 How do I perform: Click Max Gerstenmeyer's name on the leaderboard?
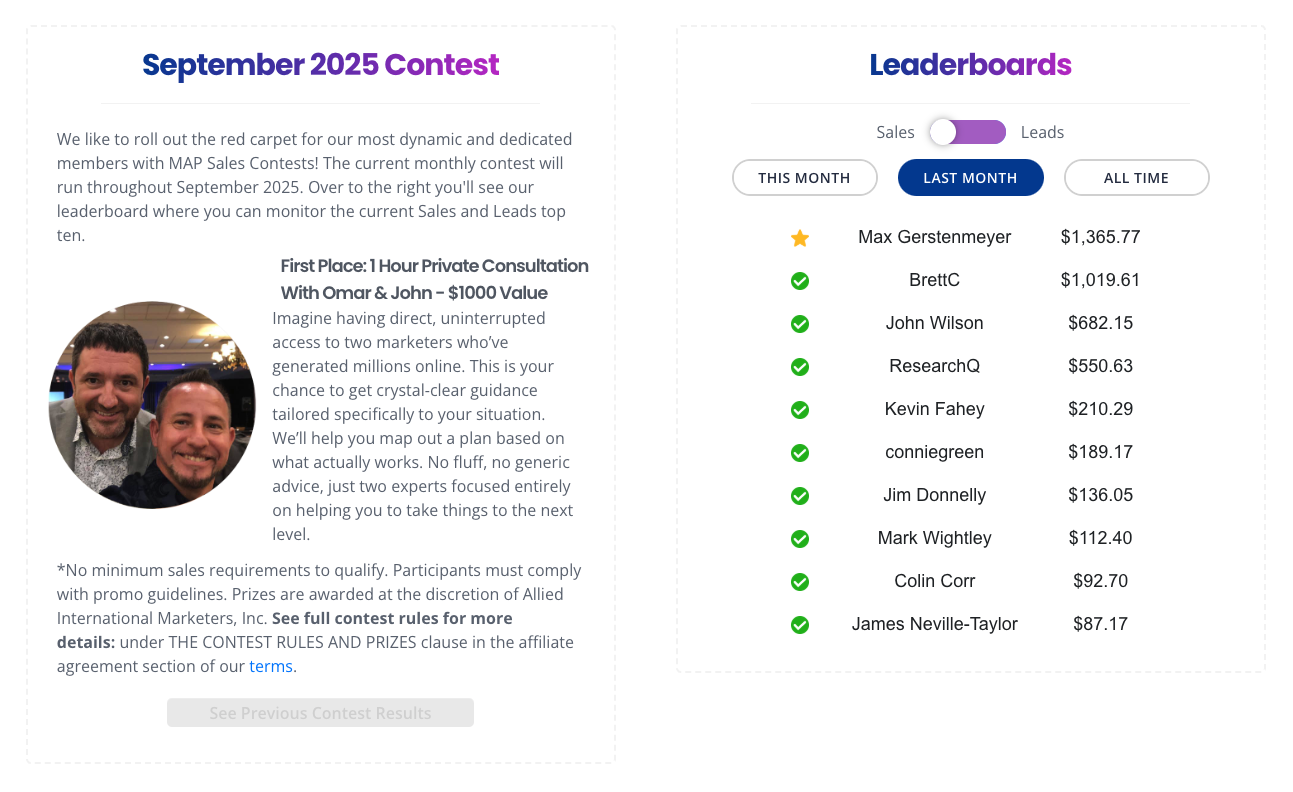934,237
